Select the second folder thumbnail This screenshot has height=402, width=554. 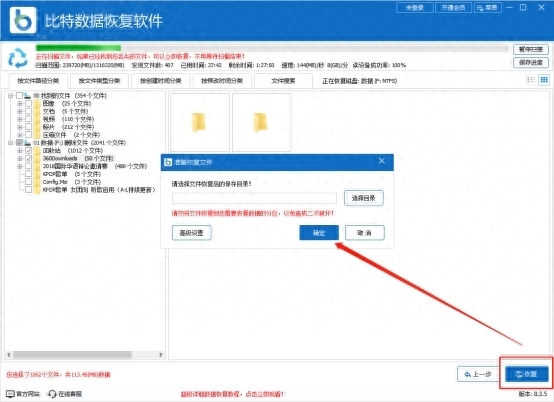coord(261,122)
